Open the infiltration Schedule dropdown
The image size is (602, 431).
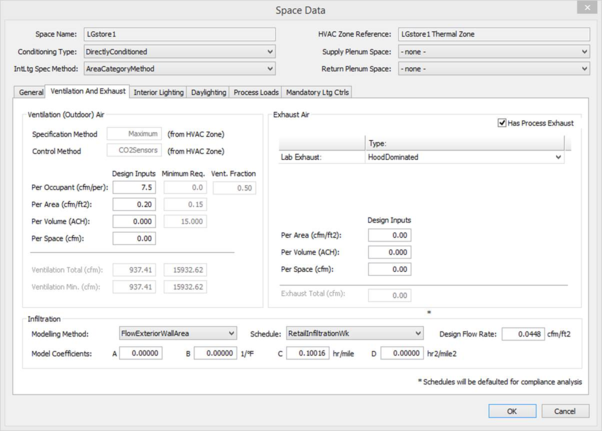(x=355, y=333)
